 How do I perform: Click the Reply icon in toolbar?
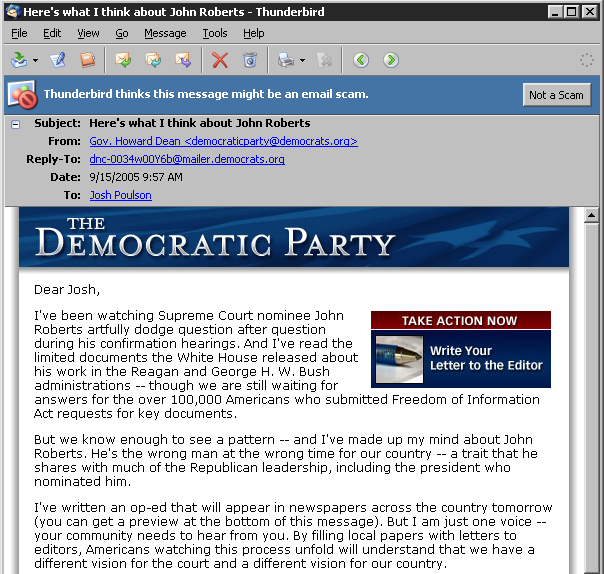coord(123,60)
